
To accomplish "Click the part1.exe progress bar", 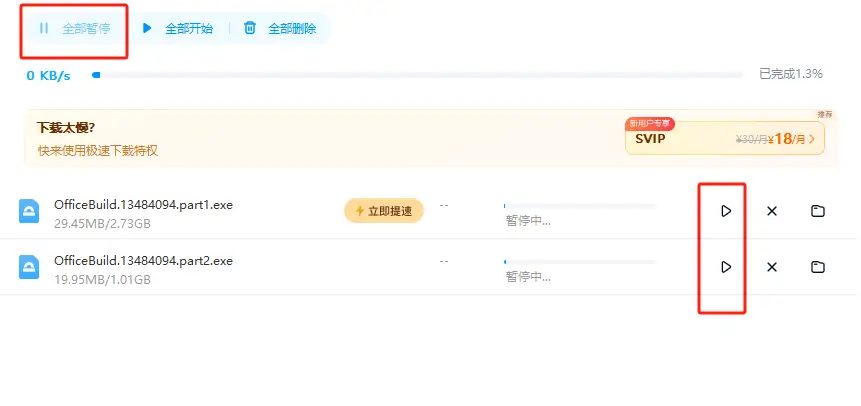I will point(580,206).
